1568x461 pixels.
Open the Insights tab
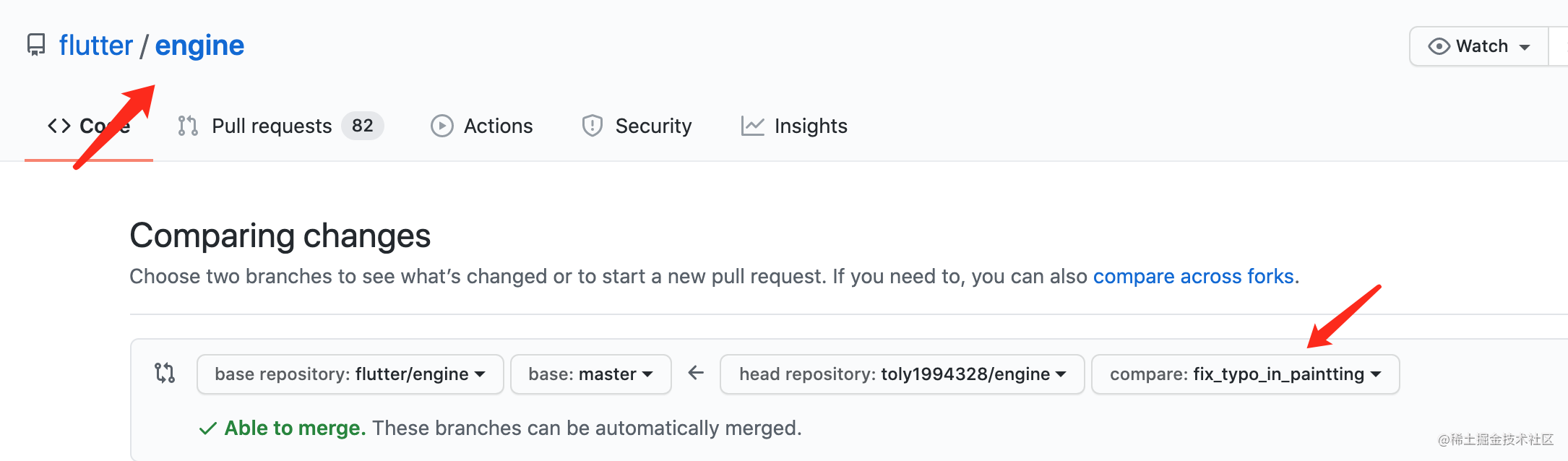point(794,126)
